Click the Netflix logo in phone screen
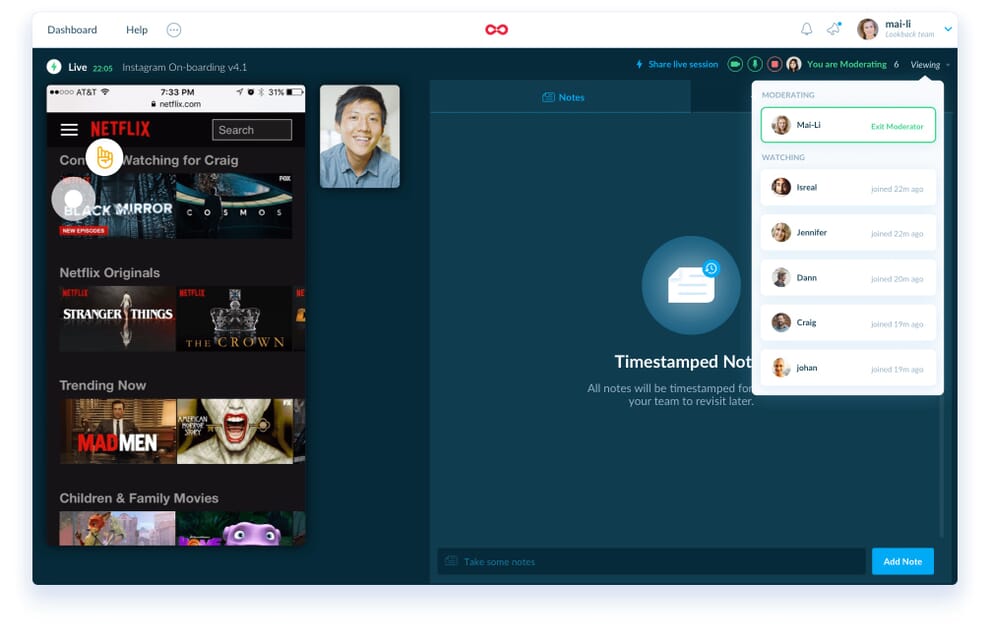 point(120,129)
